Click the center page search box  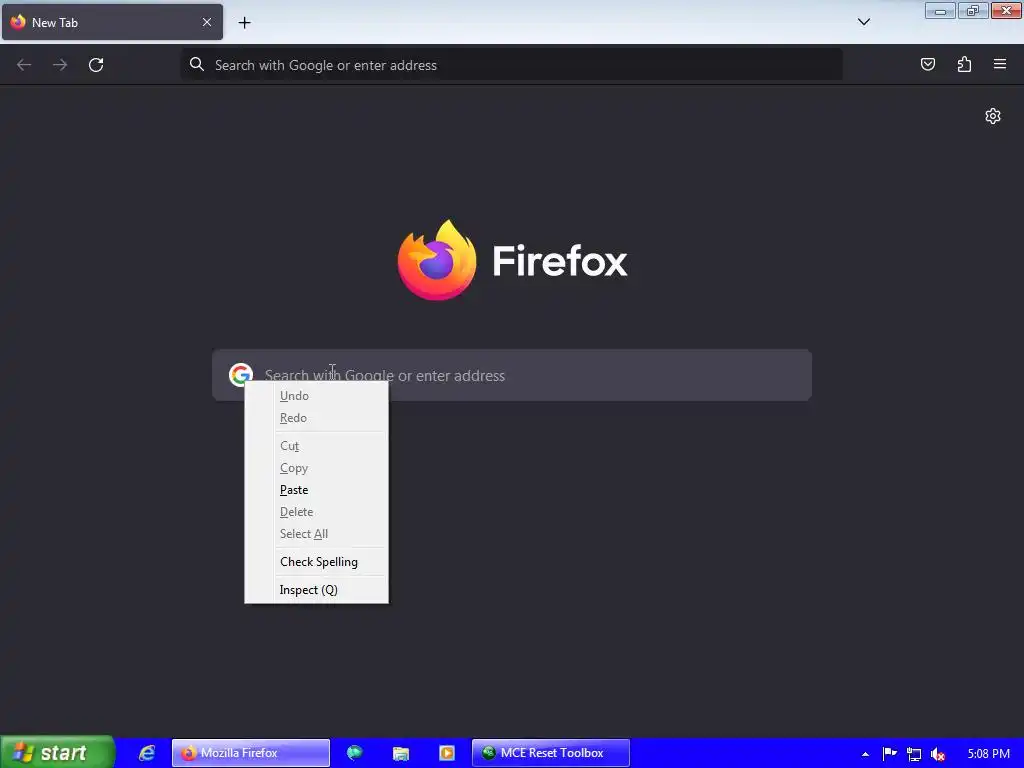(x=512, y=375)
